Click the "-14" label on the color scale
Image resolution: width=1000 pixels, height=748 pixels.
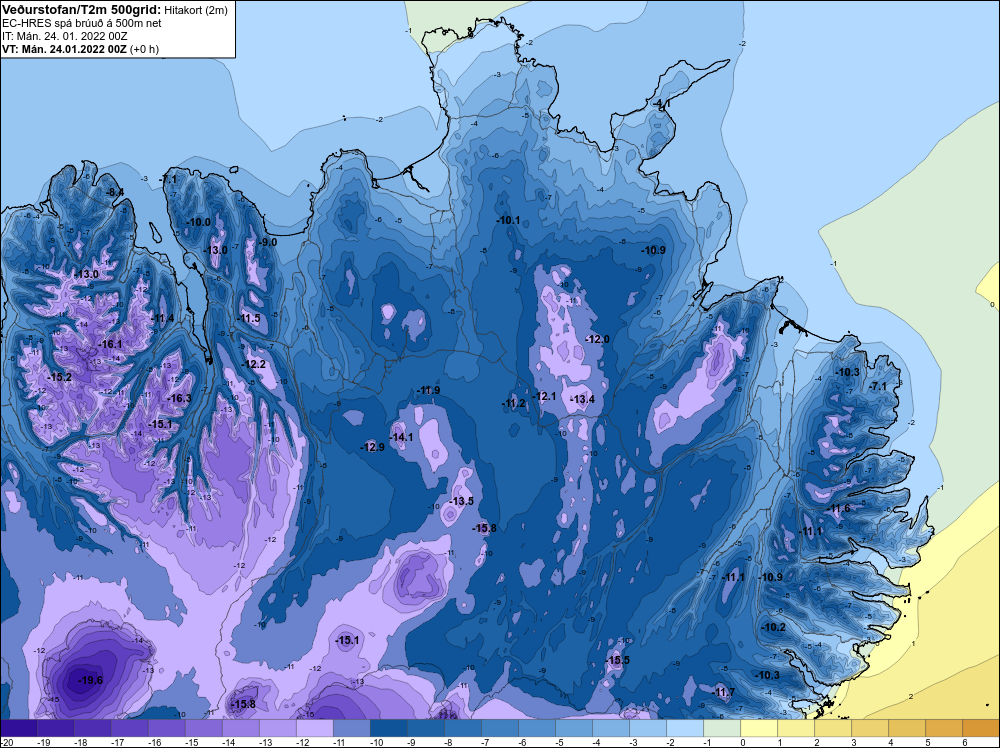click(228, 742)
